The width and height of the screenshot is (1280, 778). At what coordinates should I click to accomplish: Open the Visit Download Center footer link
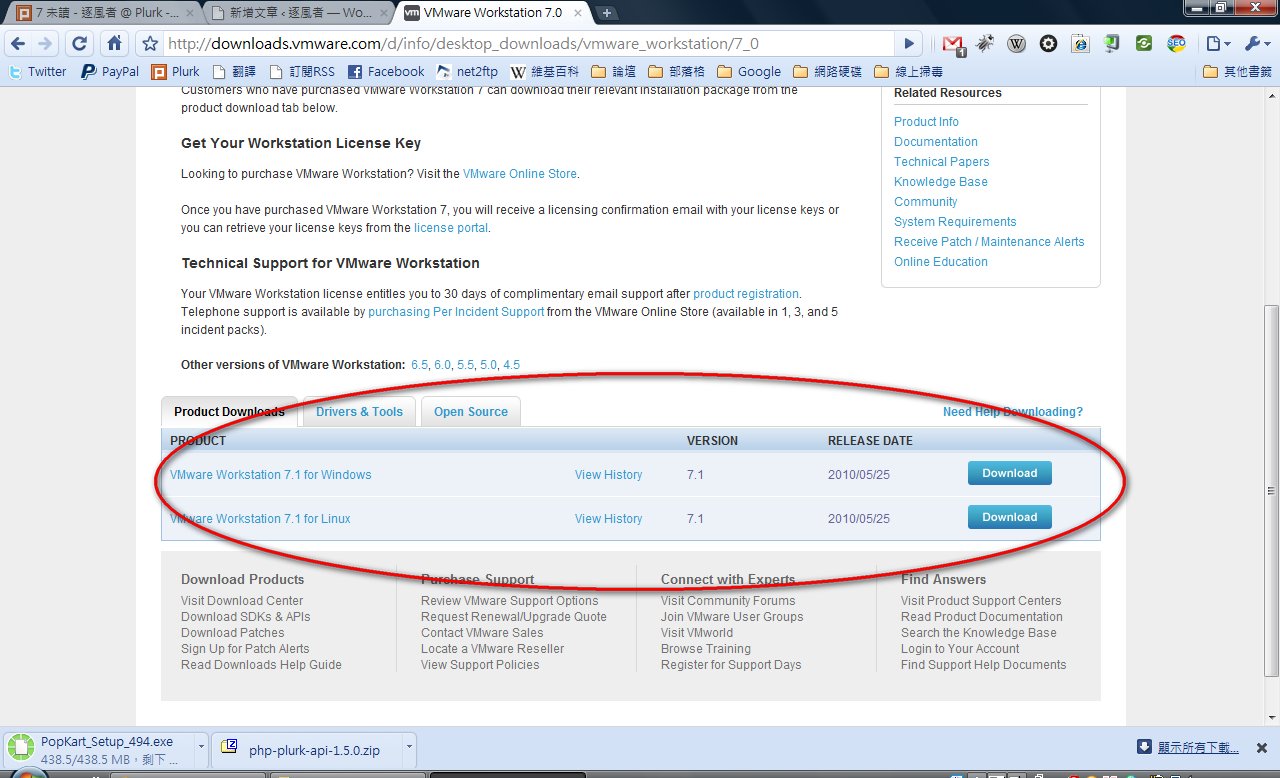pyautogui.click(x=242, y=601)
